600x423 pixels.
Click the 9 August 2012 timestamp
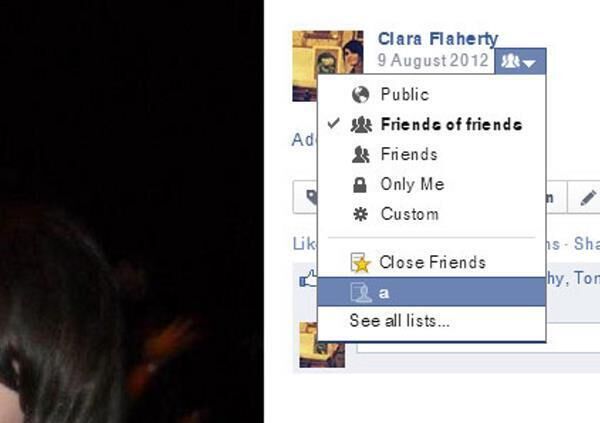tap(433, 60)
